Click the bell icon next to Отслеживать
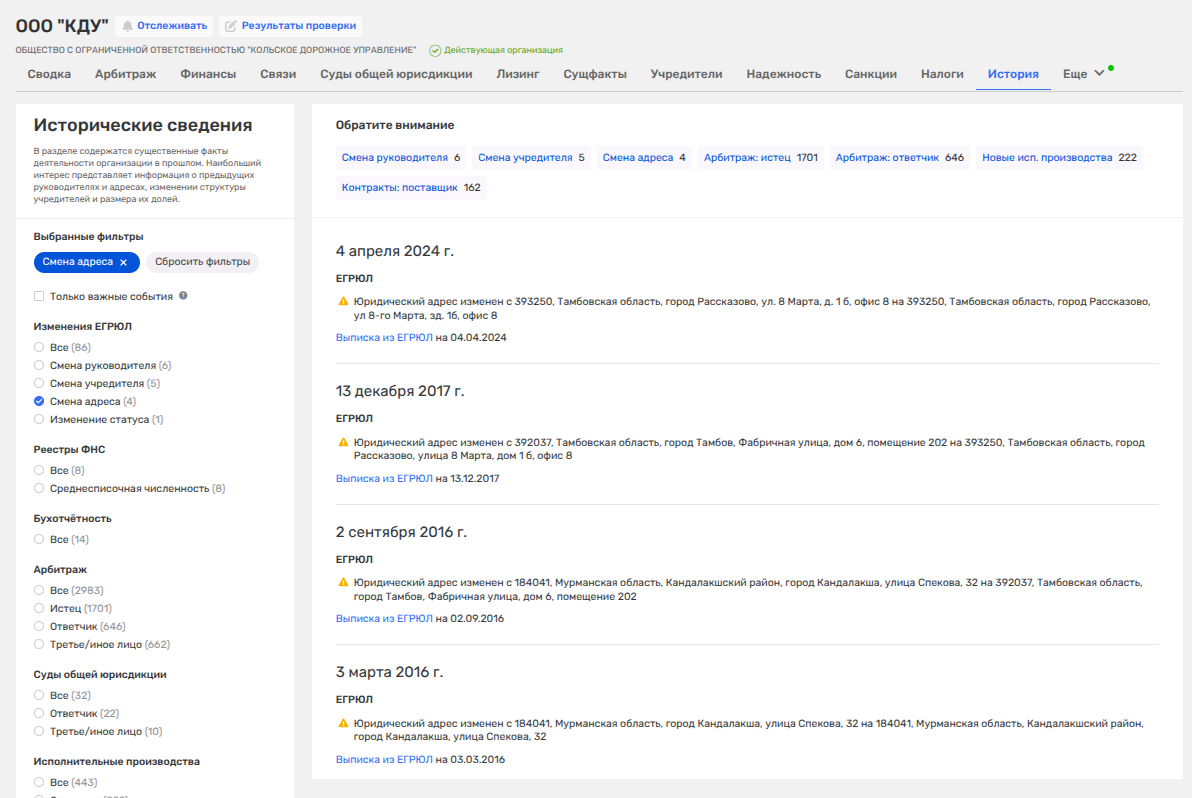The width and height of the screenshot is (1192, 798). (128, 26)
